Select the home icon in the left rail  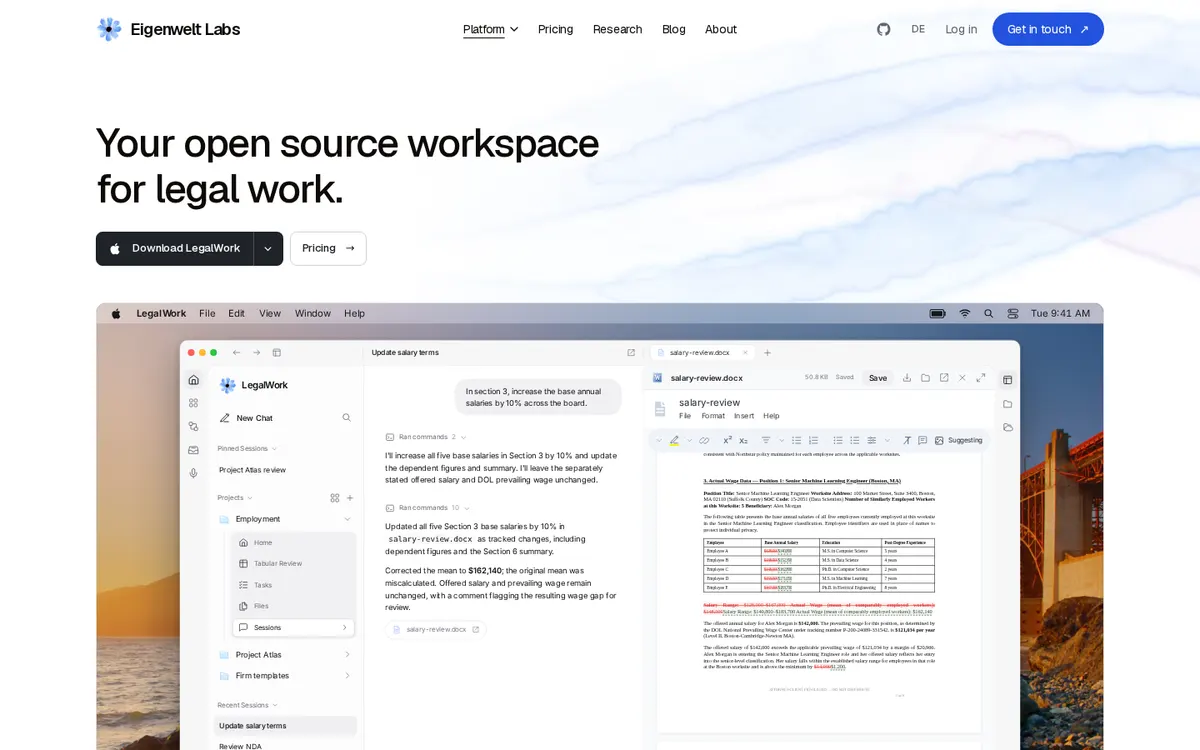tap(193, 380)
